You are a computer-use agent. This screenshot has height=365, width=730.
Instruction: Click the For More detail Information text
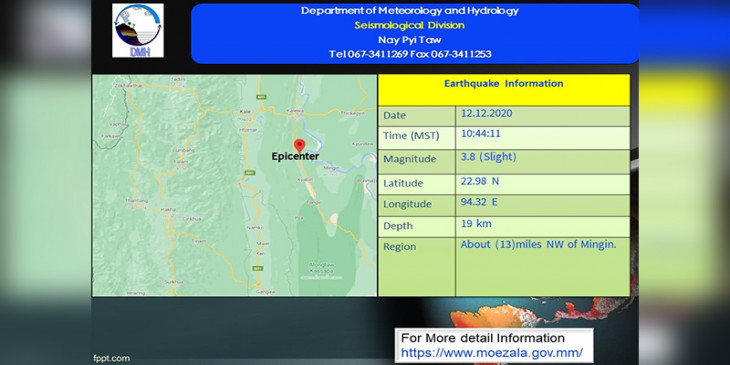click(x=483, y=338)
